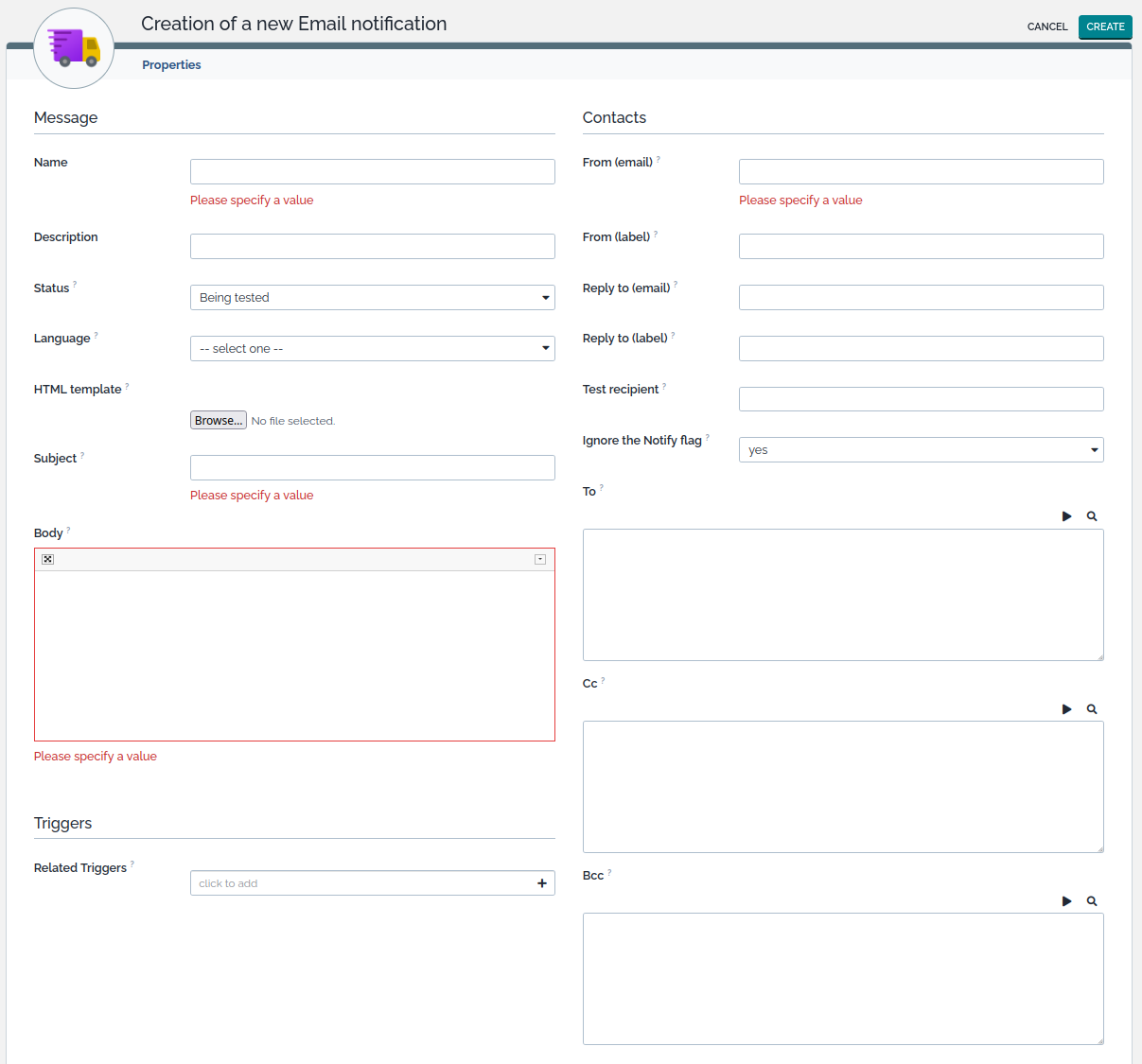Click the play arrow icon above To field
The height and width of the screenshot is (1064, 1142).
point(1066,516)
